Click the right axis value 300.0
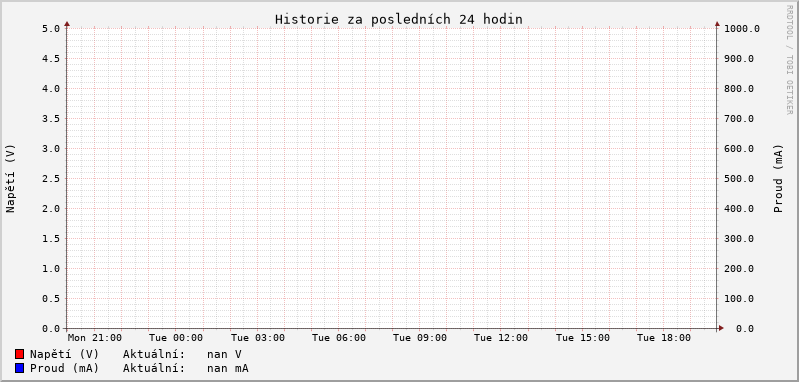The height and width of the screenshot is (382, 799). point(738,238)
